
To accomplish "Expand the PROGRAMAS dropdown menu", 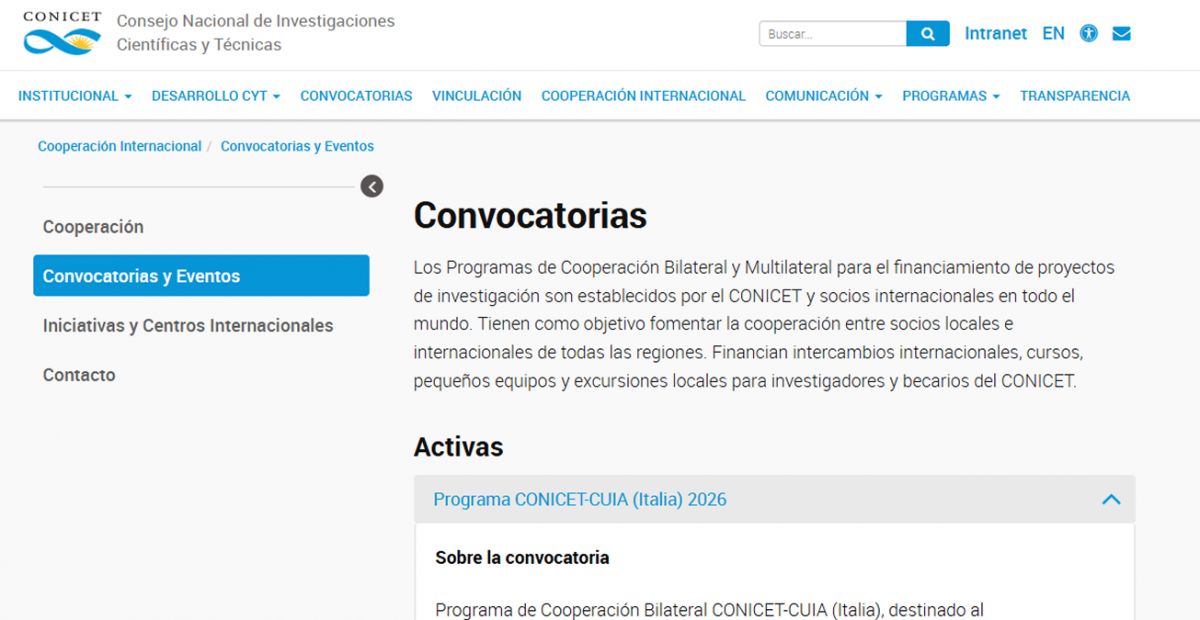I will [x=951, y=96].
